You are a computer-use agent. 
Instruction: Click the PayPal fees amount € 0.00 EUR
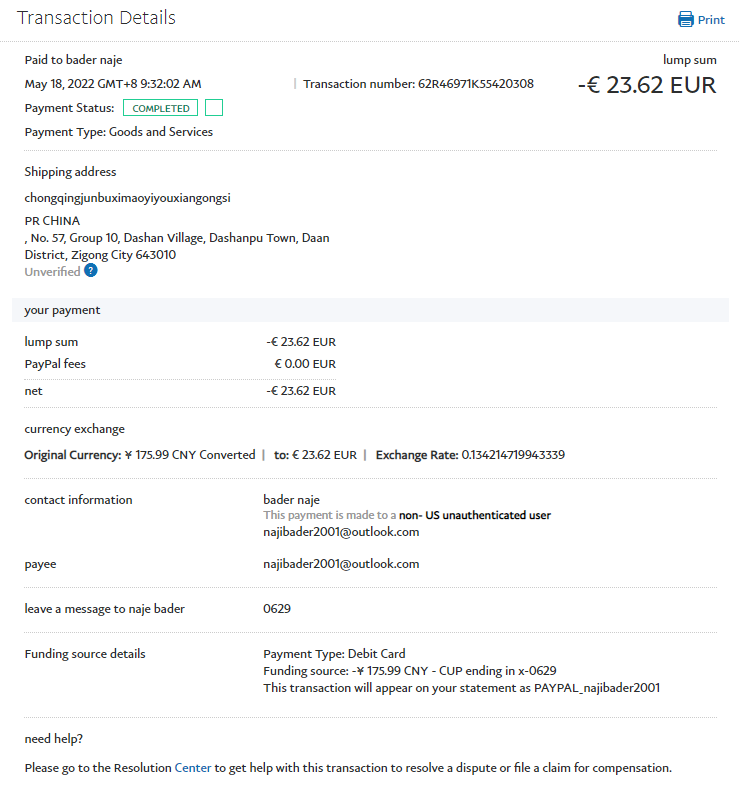(305, 364)
